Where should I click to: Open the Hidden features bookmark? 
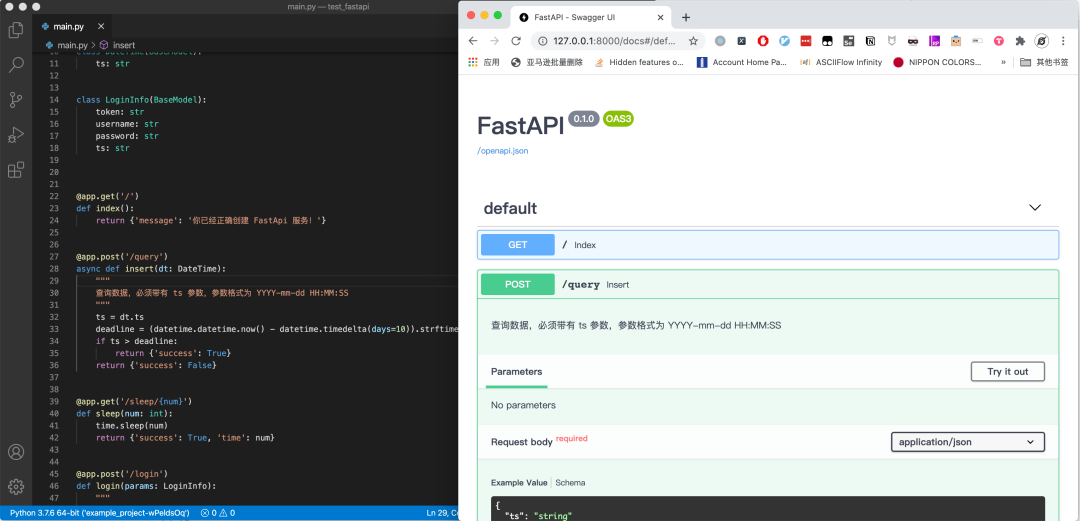[x=638, y=62]
